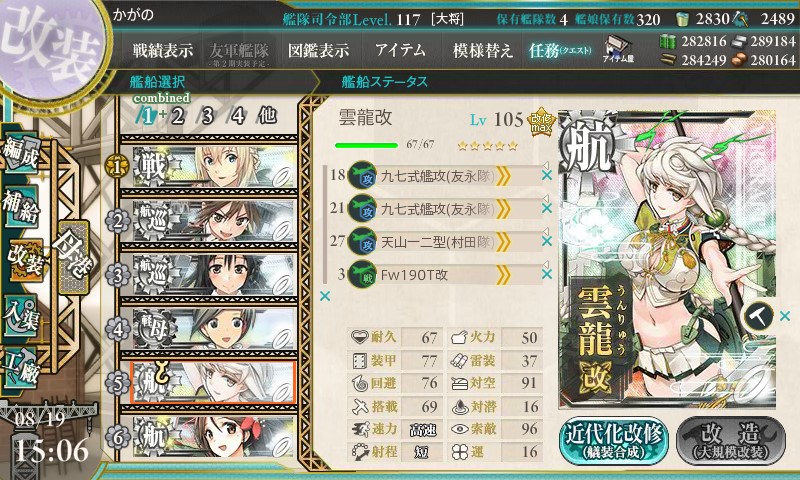Viewport: 800px width, 480px height.
Task: Remove all equipment with the lower X
Action: (x=324, y=296)
